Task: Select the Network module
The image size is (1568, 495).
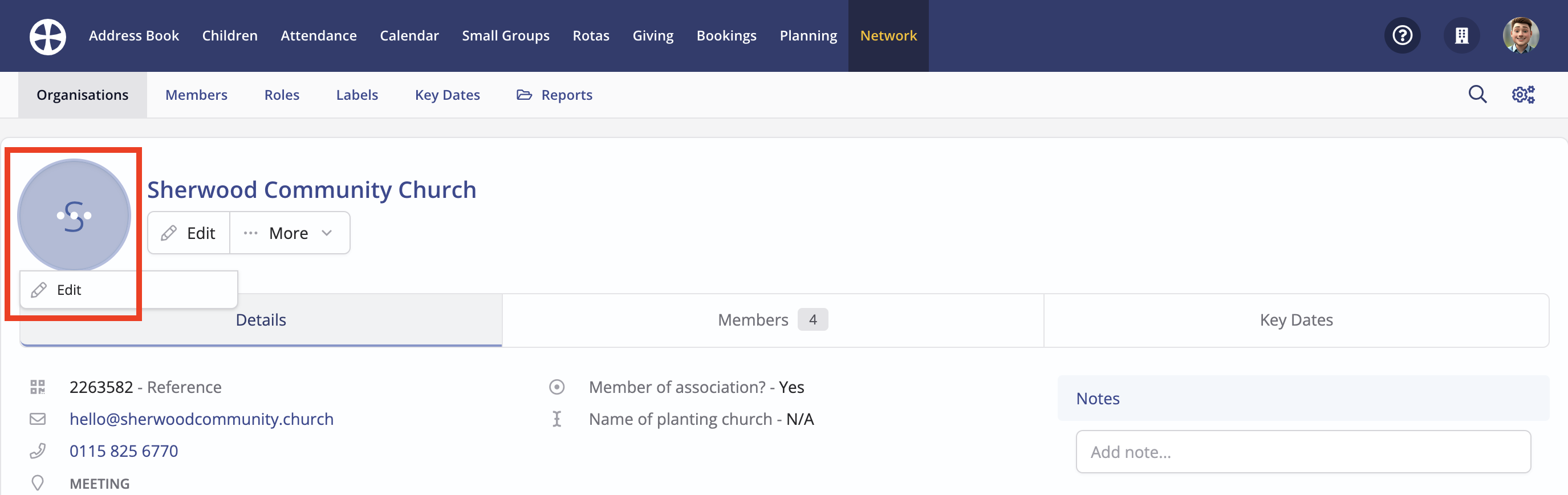Action: (x=888, y=35)
